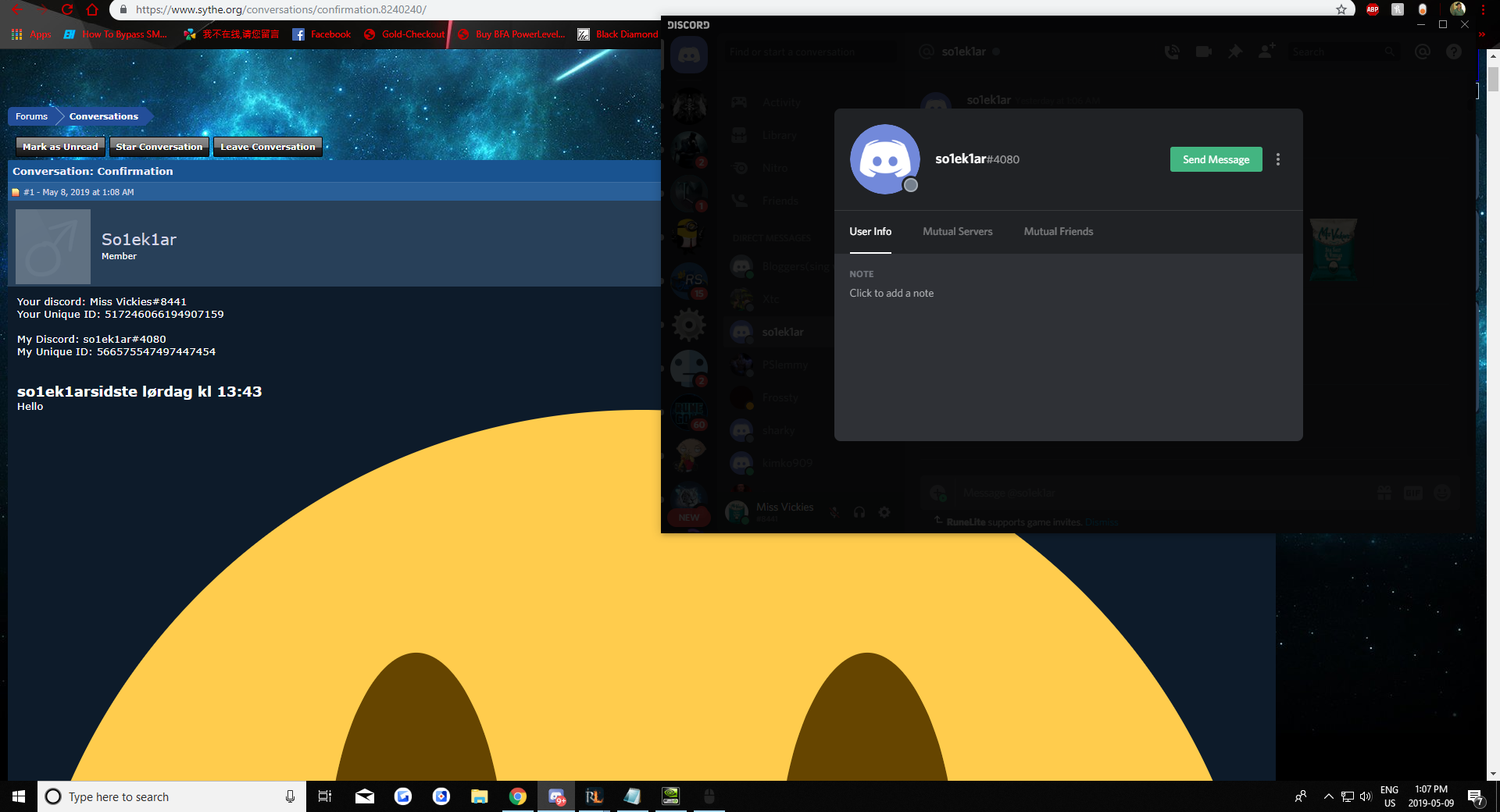Open Windows notification center
This screenshot has height=812, width=1500.
click(x=1475, y=796)
